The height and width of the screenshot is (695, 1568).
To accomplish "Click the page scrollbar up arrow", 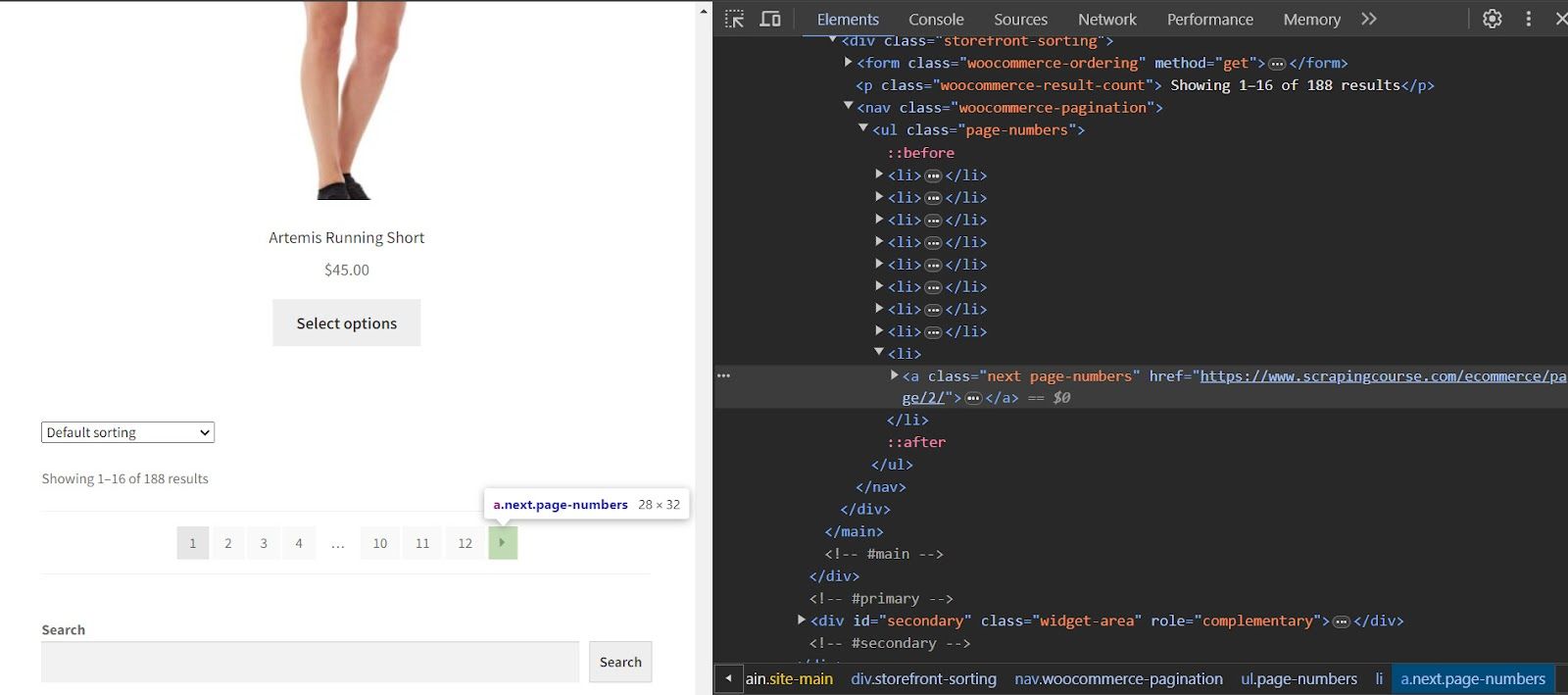I will (704, 11).
